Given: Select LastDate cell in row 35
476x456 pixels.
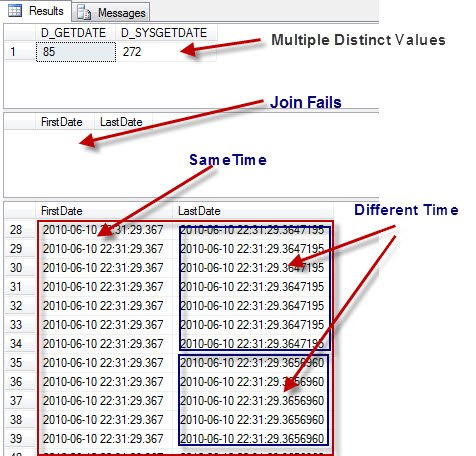Looking at the screenshot, I should pos(253,363).
